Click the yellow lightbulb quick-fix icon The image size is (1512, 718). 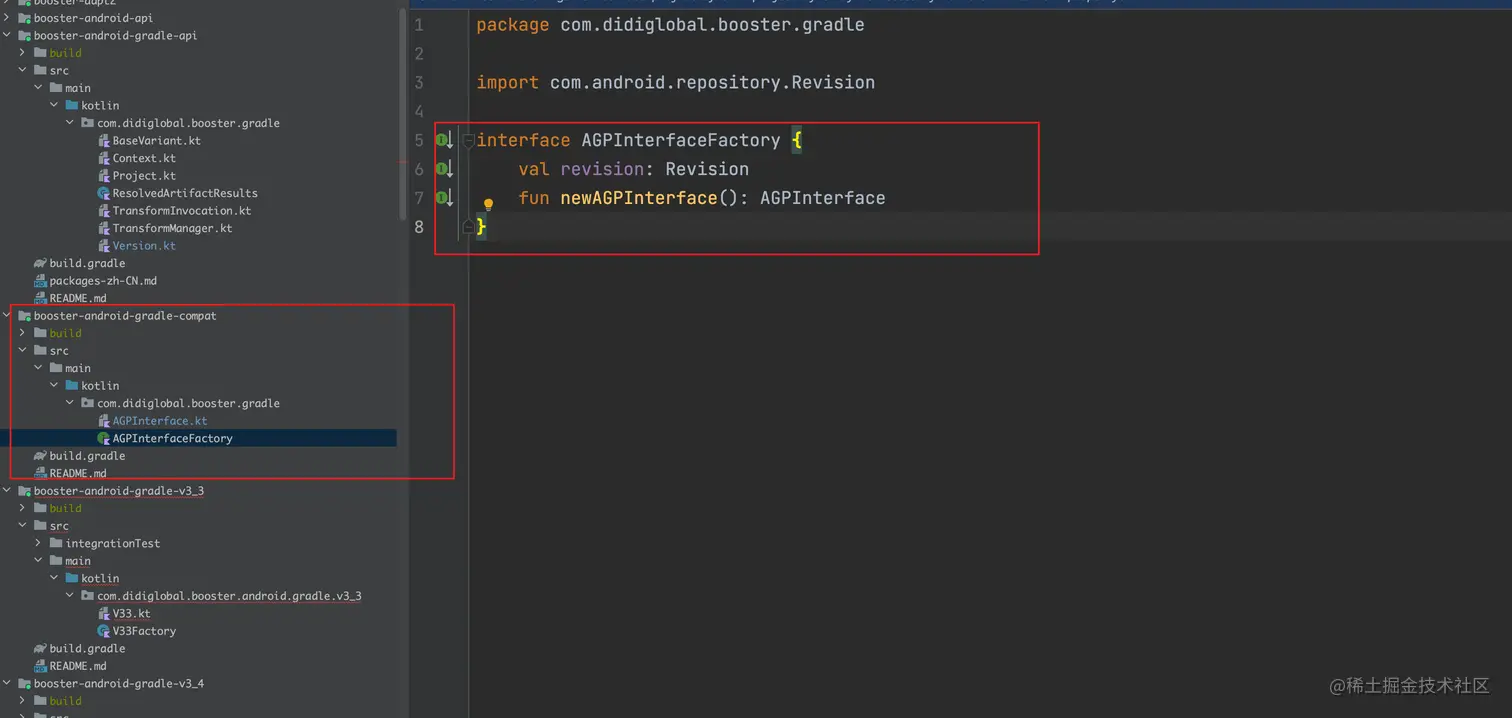[489, 205]
